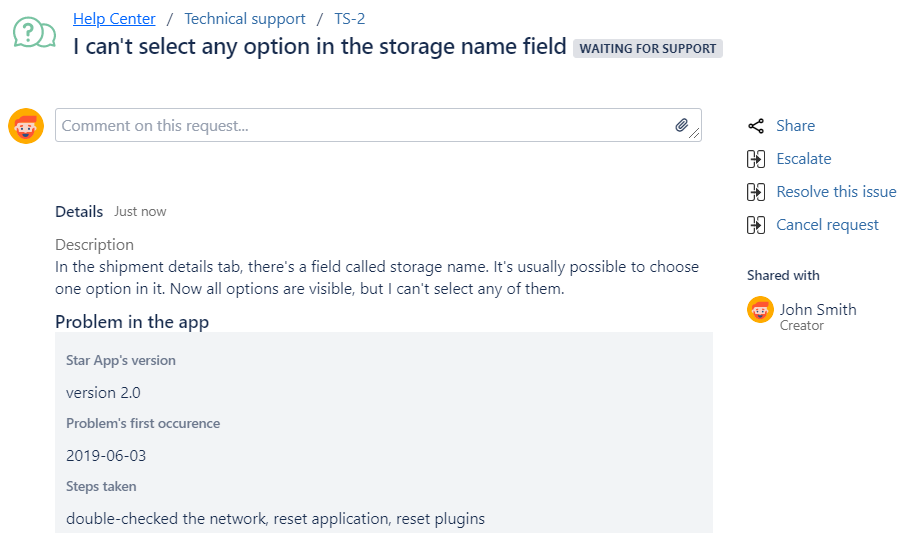Click John Smith's avatar under Shared with
Screen dimensions: 906x548
760,310
